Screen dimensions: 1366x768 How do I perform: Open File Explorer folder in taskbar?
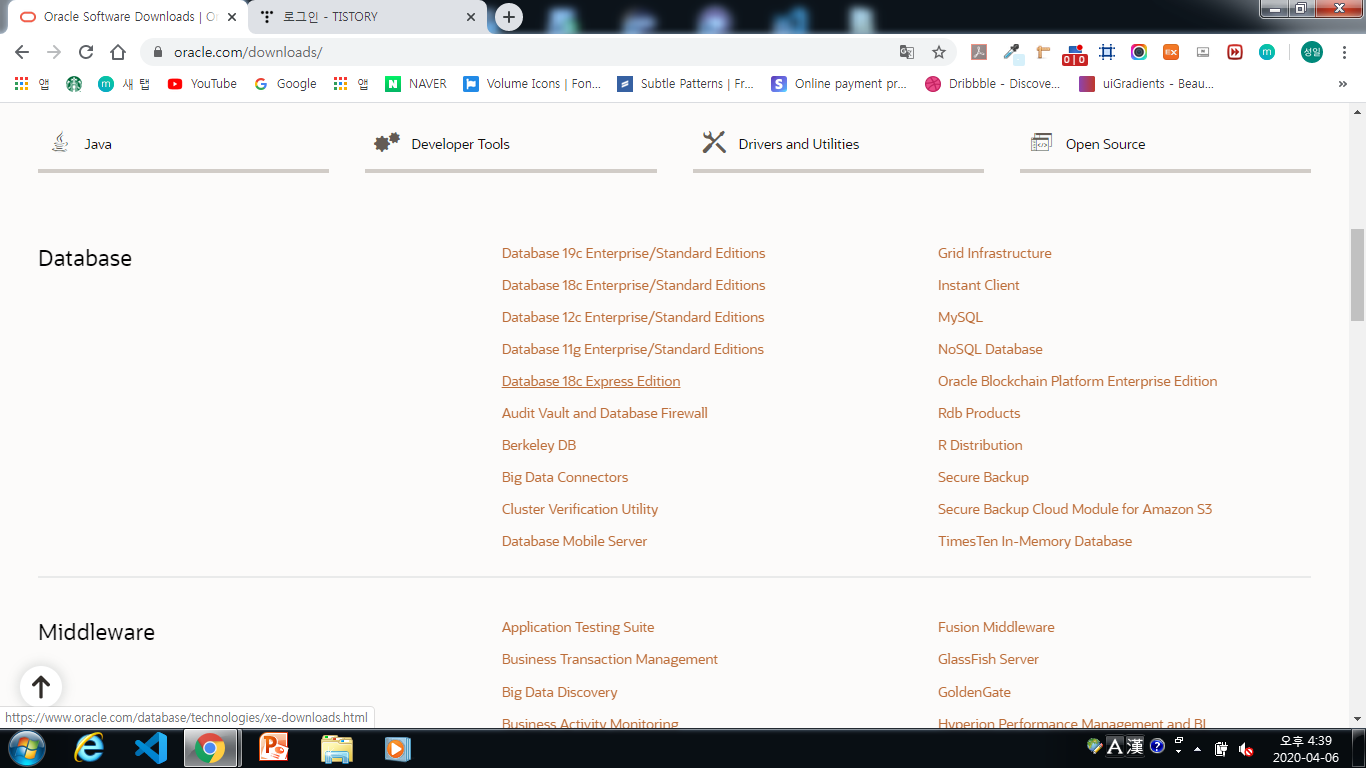coord(336,748)
